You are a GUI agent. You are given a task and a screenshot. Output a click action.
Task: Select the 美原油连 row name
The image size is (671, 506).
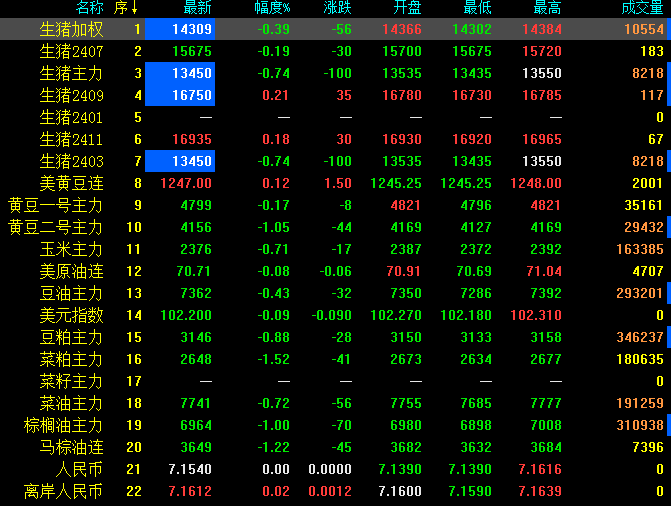coord(71,271)
